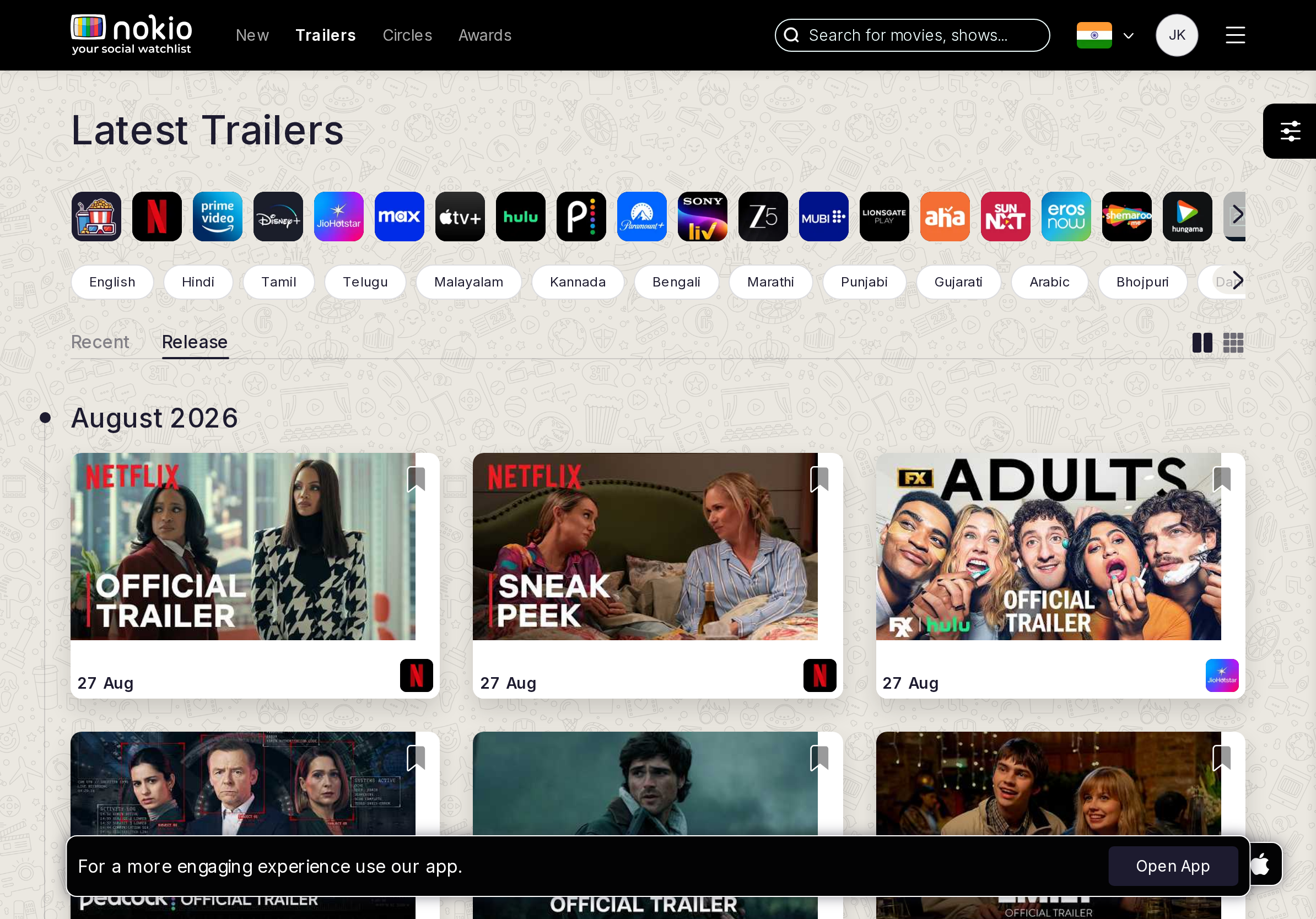Switch to two-column view layout

(x=1202, y=343)
